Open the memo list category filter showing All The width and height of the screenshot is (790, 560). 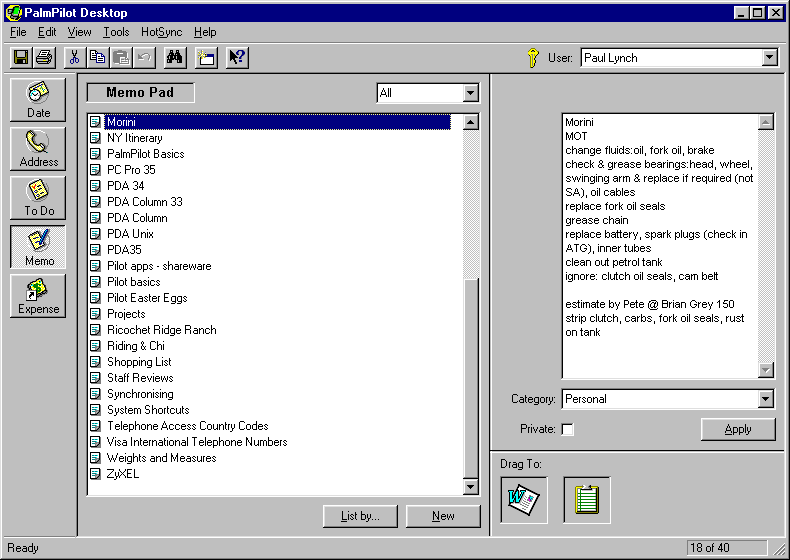tap(470, 93)
